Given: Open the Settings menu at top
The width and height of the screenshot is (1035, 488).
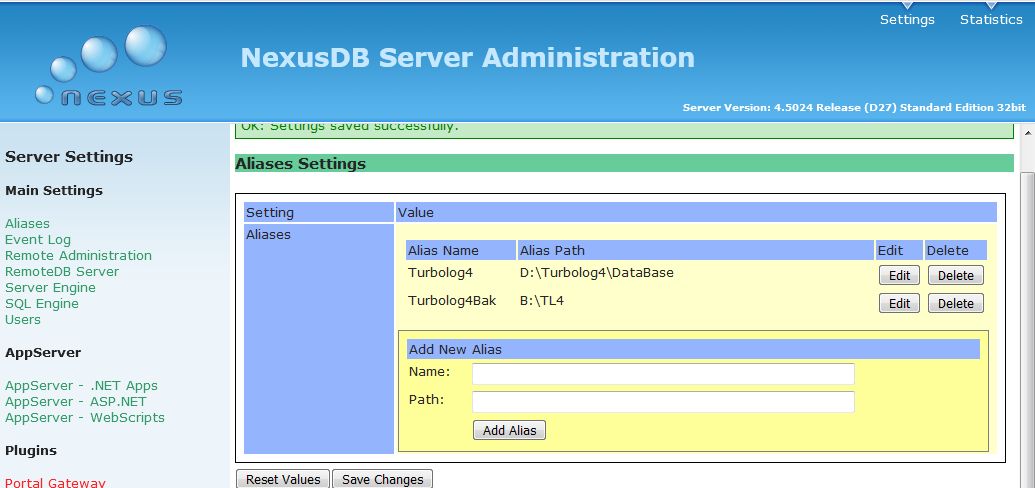Looking at the screenshot, I should 907,19.
